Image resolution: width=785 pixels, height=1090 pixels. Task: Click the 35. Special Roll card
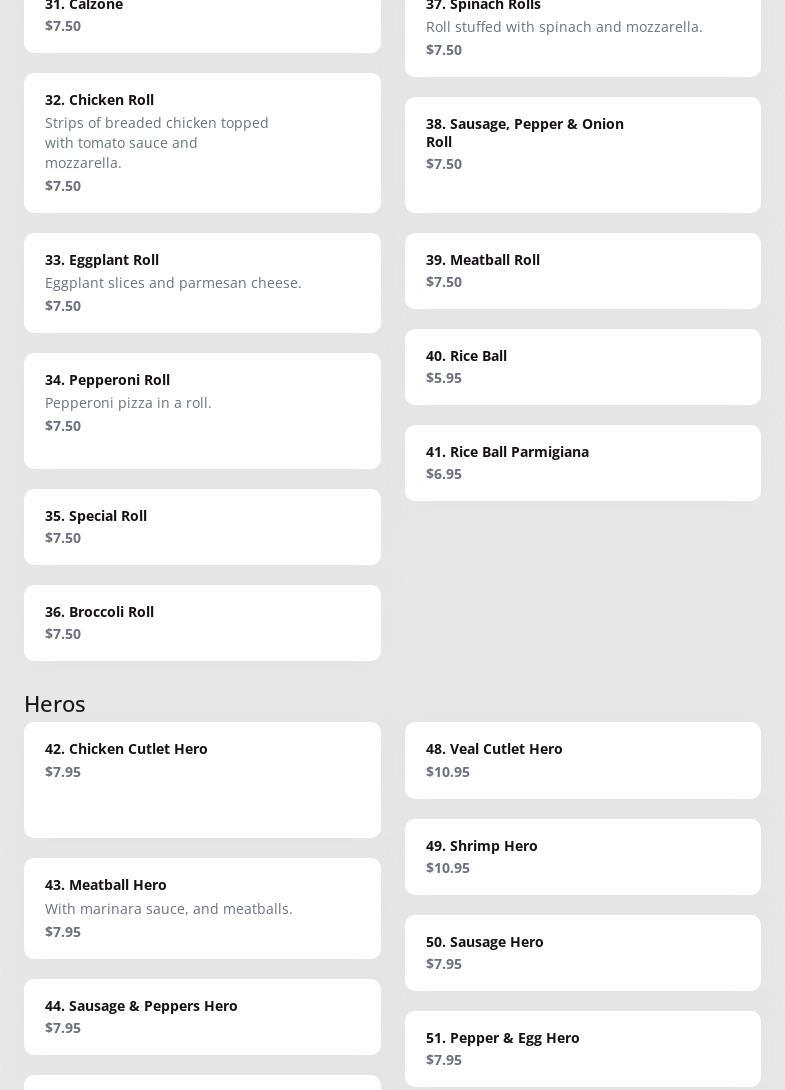[x=202, y=526]
